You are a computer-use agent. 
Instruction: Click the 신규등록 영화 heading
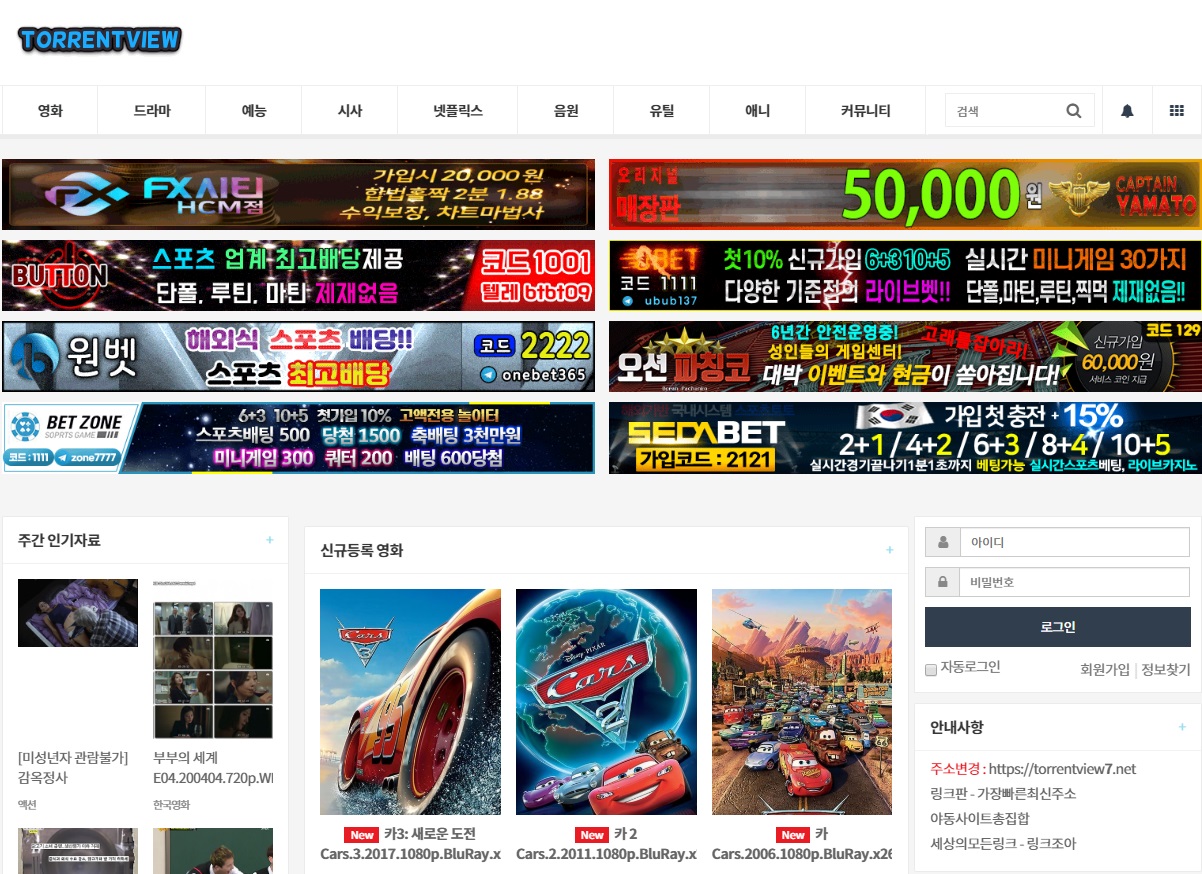point(362,550)
